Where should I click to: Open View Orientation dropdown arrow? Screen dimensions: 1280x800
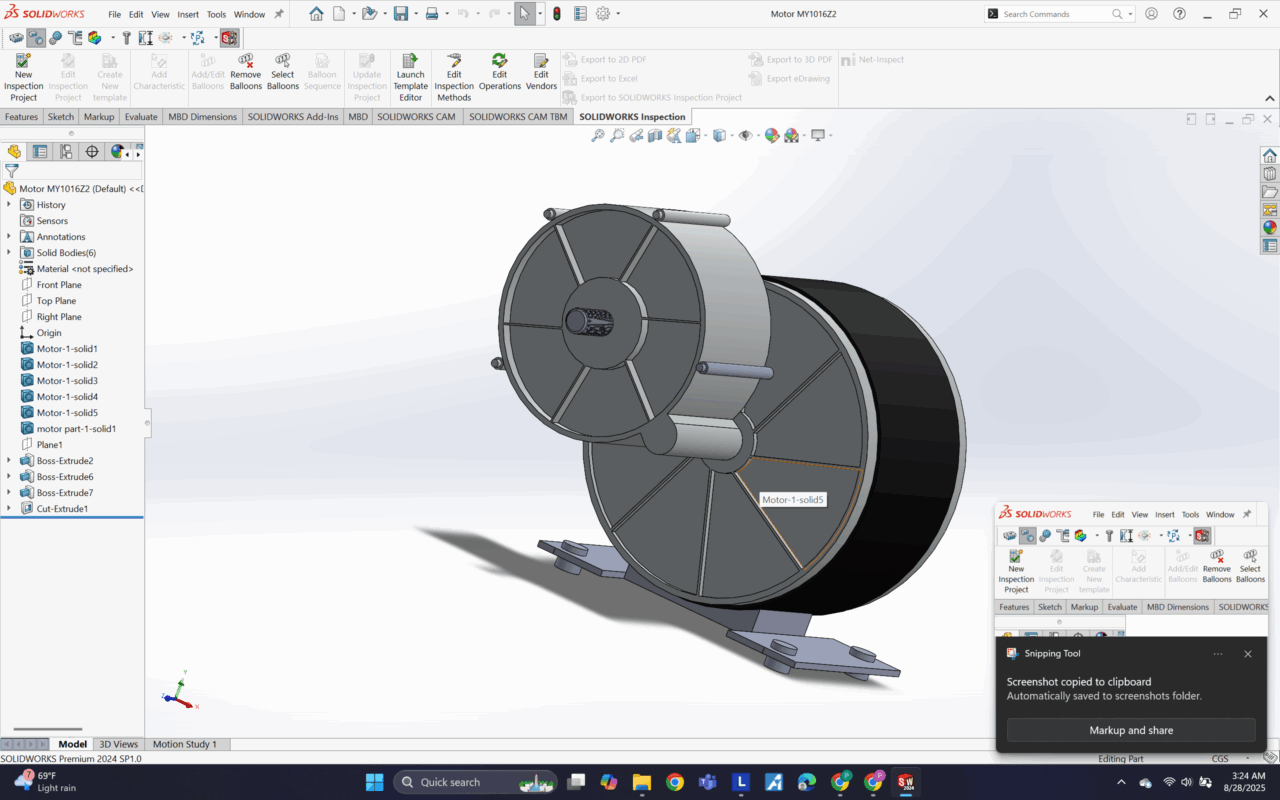(705, 135)
